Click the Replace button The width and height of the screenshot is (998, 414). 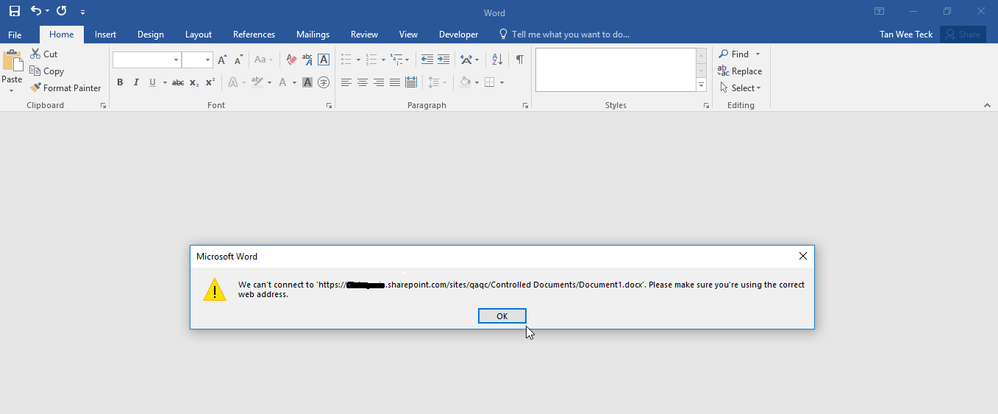pyautogui.click(x=740, y=71)
